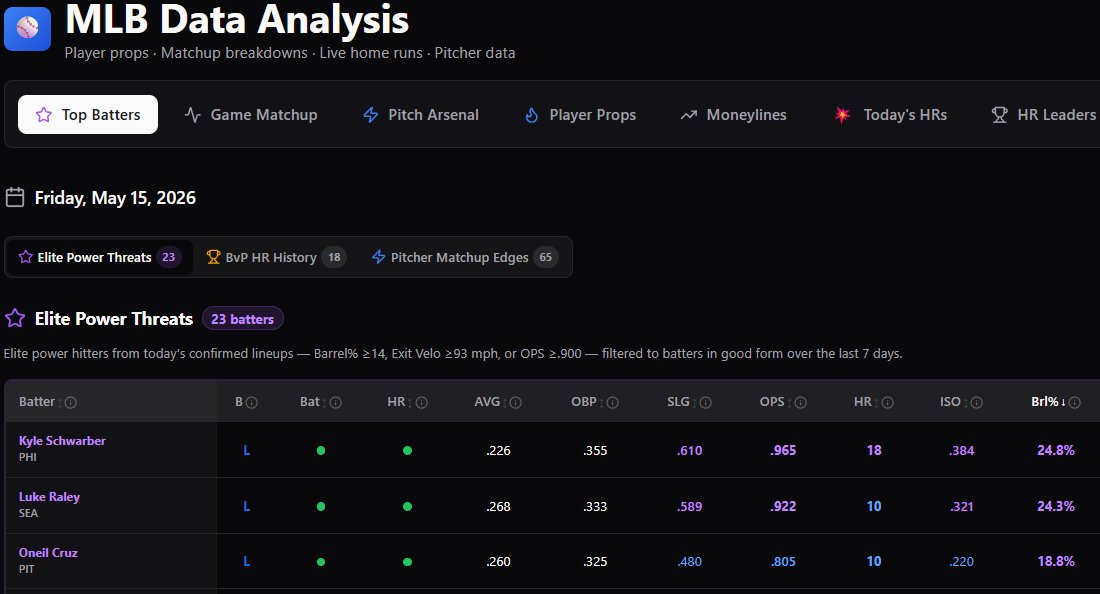The height and width of the screenshot is (594, 1100).
Task: Click Kyle Schwarber's .965 OPS value
Action: click(x=783, y=450)
